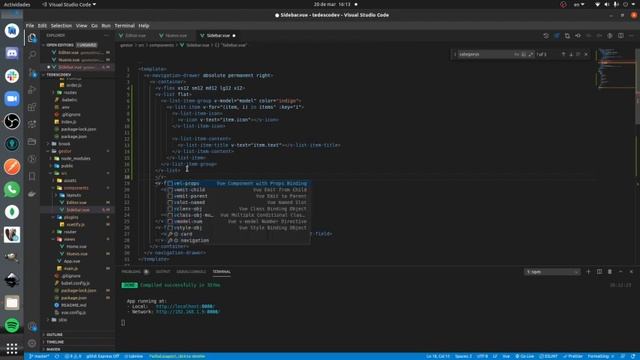Switch to the Problems panel tab
640x360 pixels.
[x=131, y=272]
